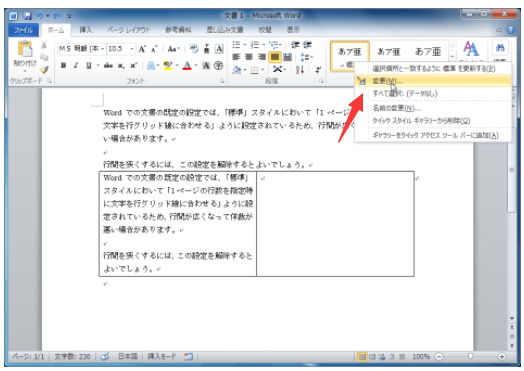Click the 100% zoom level label

click(421, 357)
